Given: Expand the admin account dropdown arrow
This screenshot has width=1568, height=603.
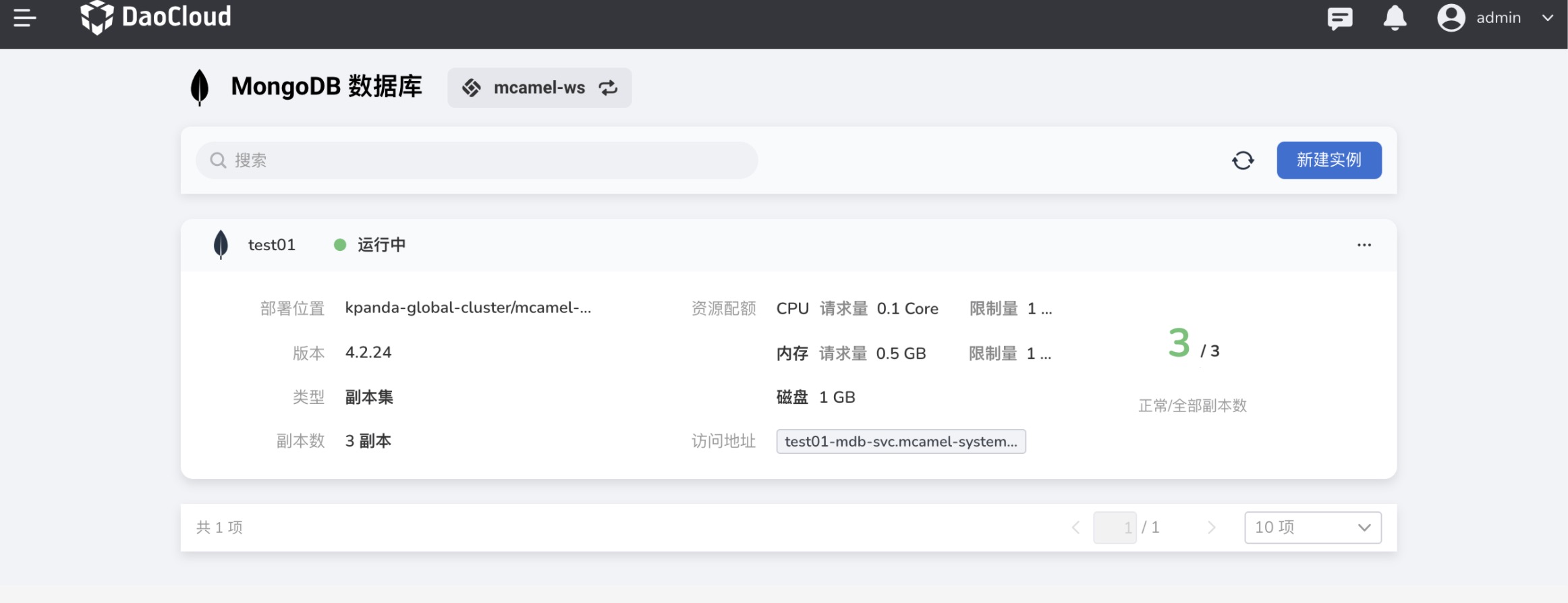Looking at the screenshot, I should 1548,18.
